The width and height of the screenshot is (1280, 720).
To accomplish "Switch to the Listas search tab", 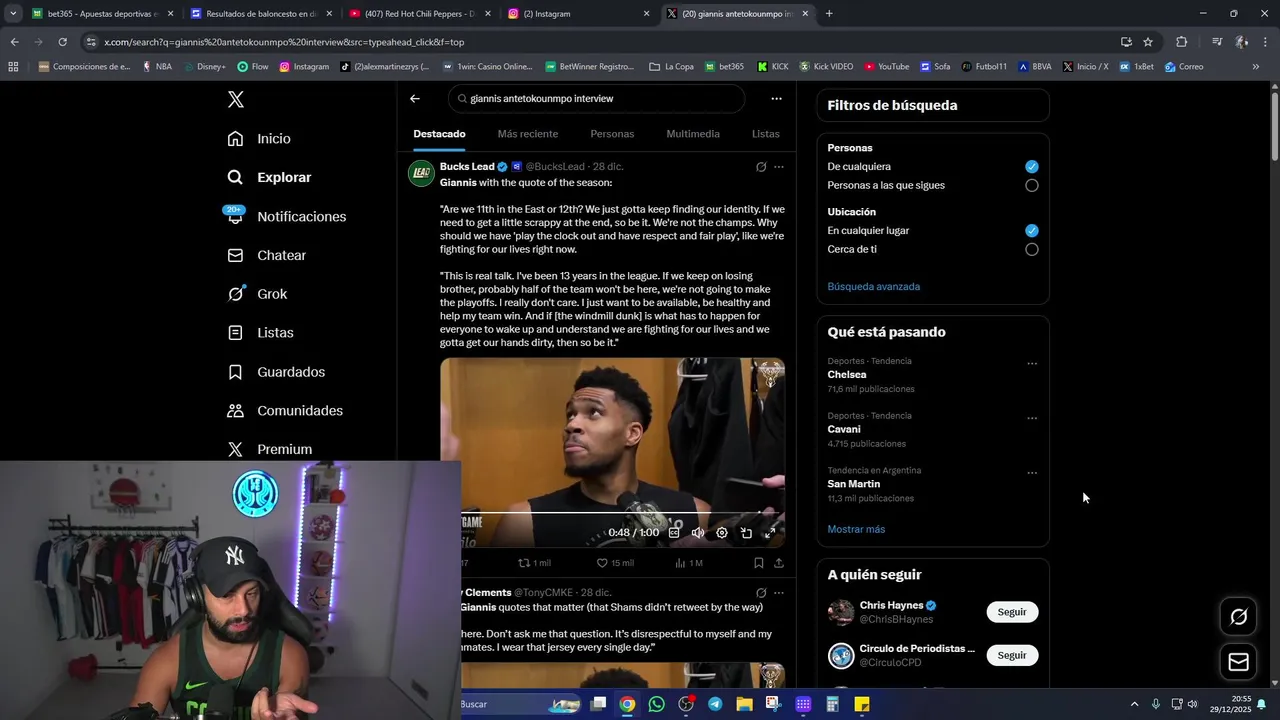I will coord(766,134).
